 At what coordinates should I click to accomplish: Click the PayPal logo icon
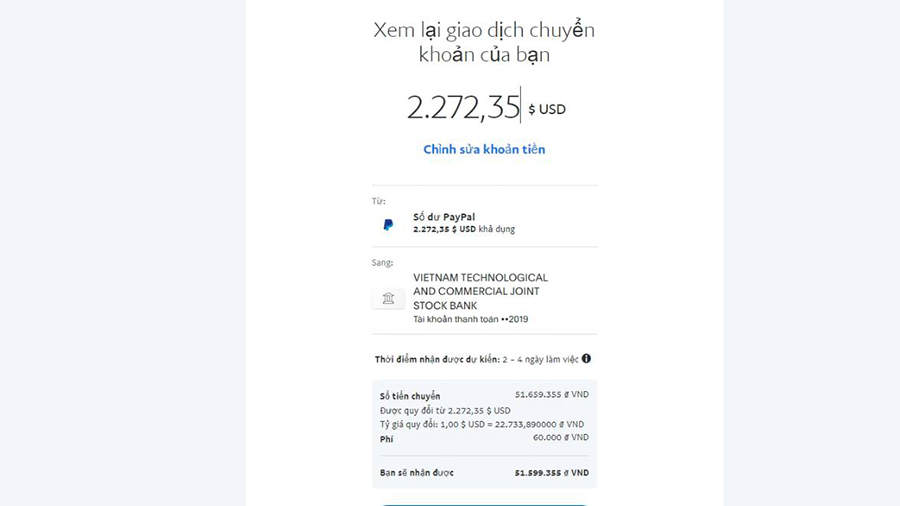coord(388,224)
